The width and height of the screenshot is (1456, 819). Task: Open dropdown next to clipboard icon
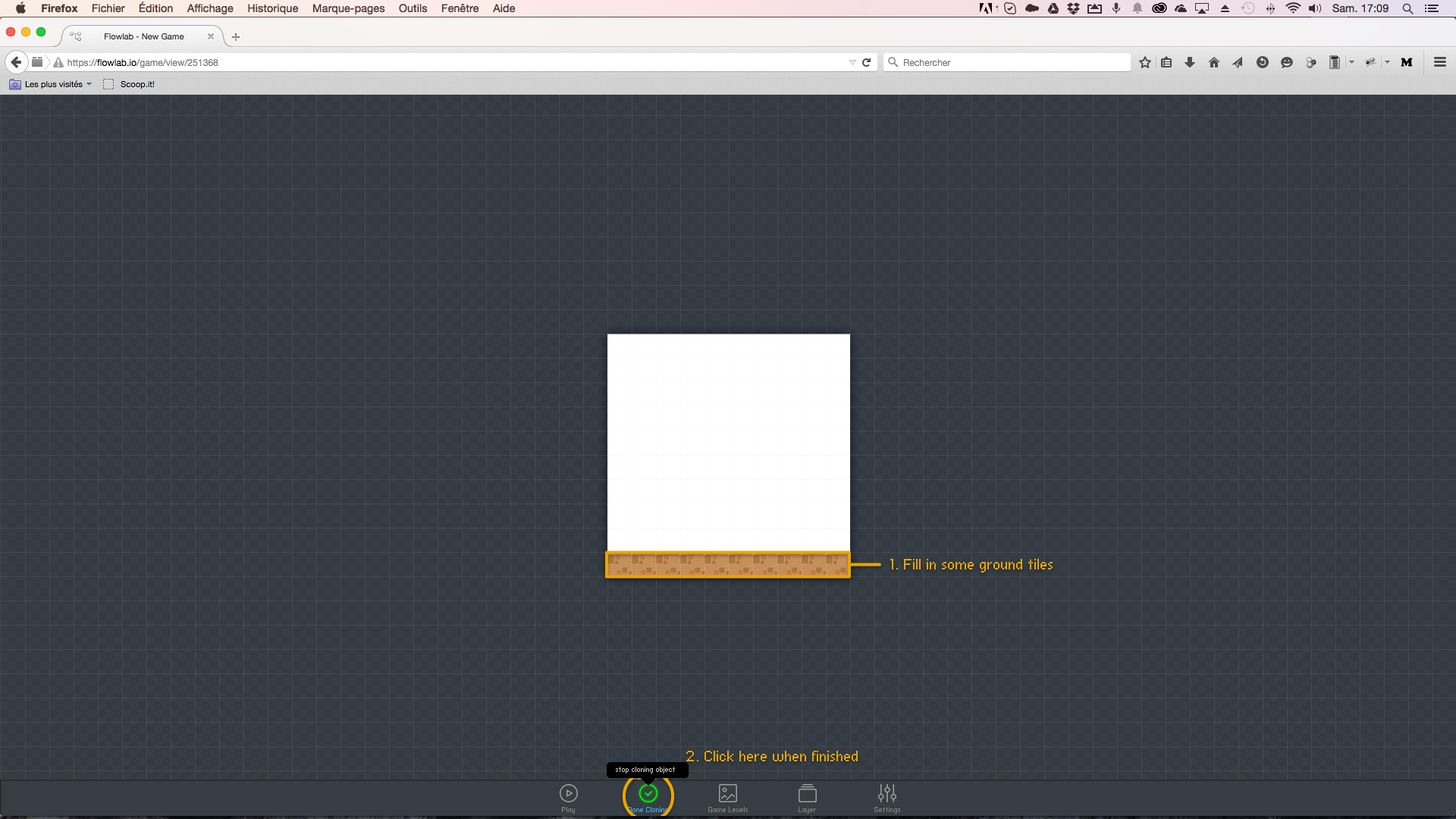[x=1352, y=62]
